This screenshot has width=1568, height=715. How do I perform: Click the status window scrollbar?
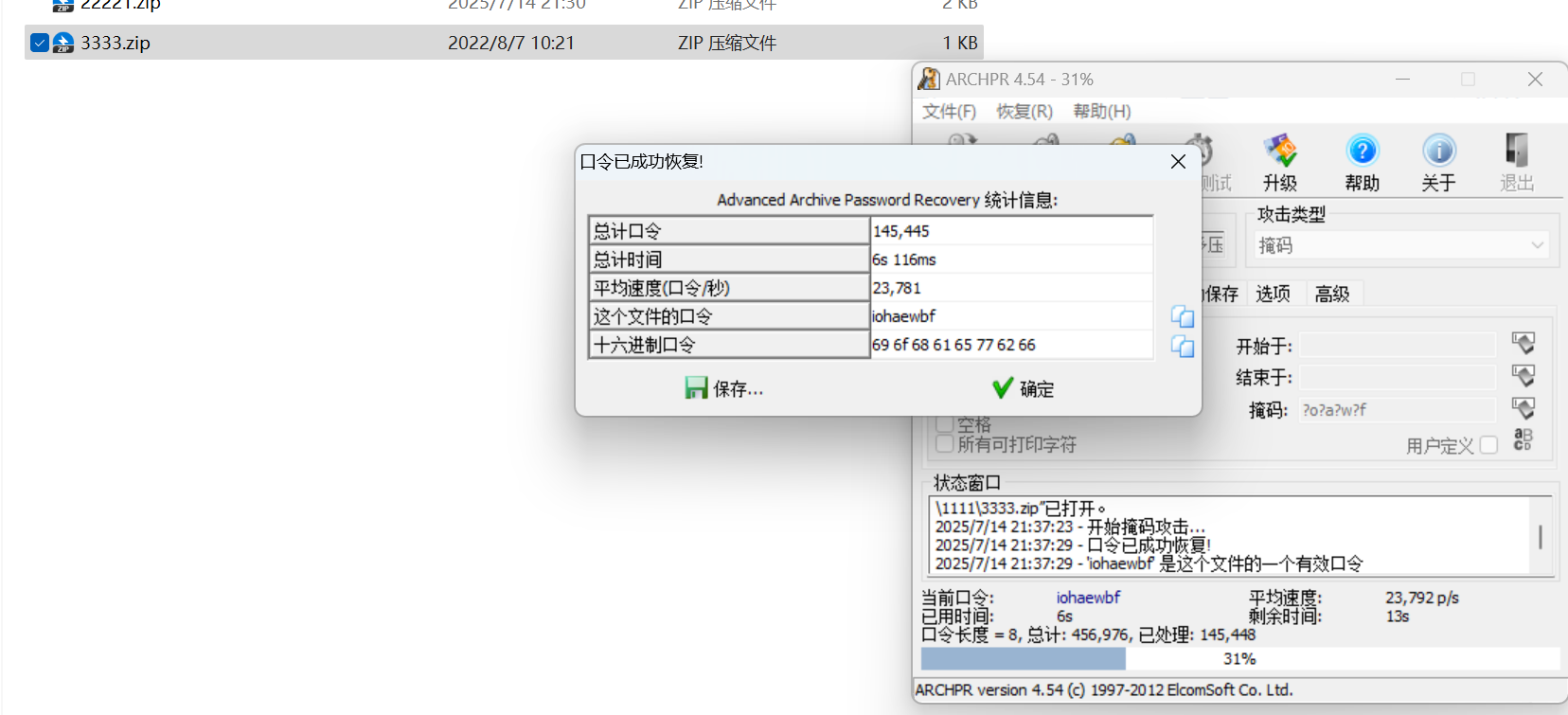click(1541, 536)
